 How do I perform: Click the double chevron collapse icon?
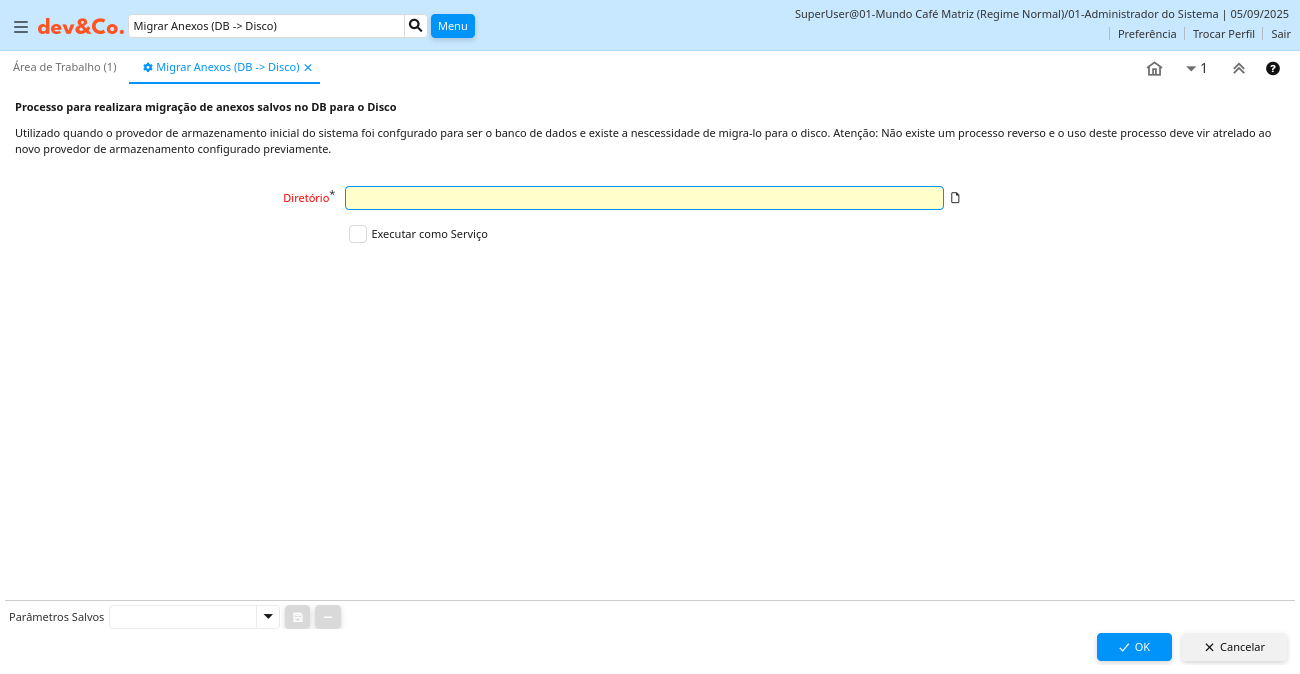click(1238, 69)
